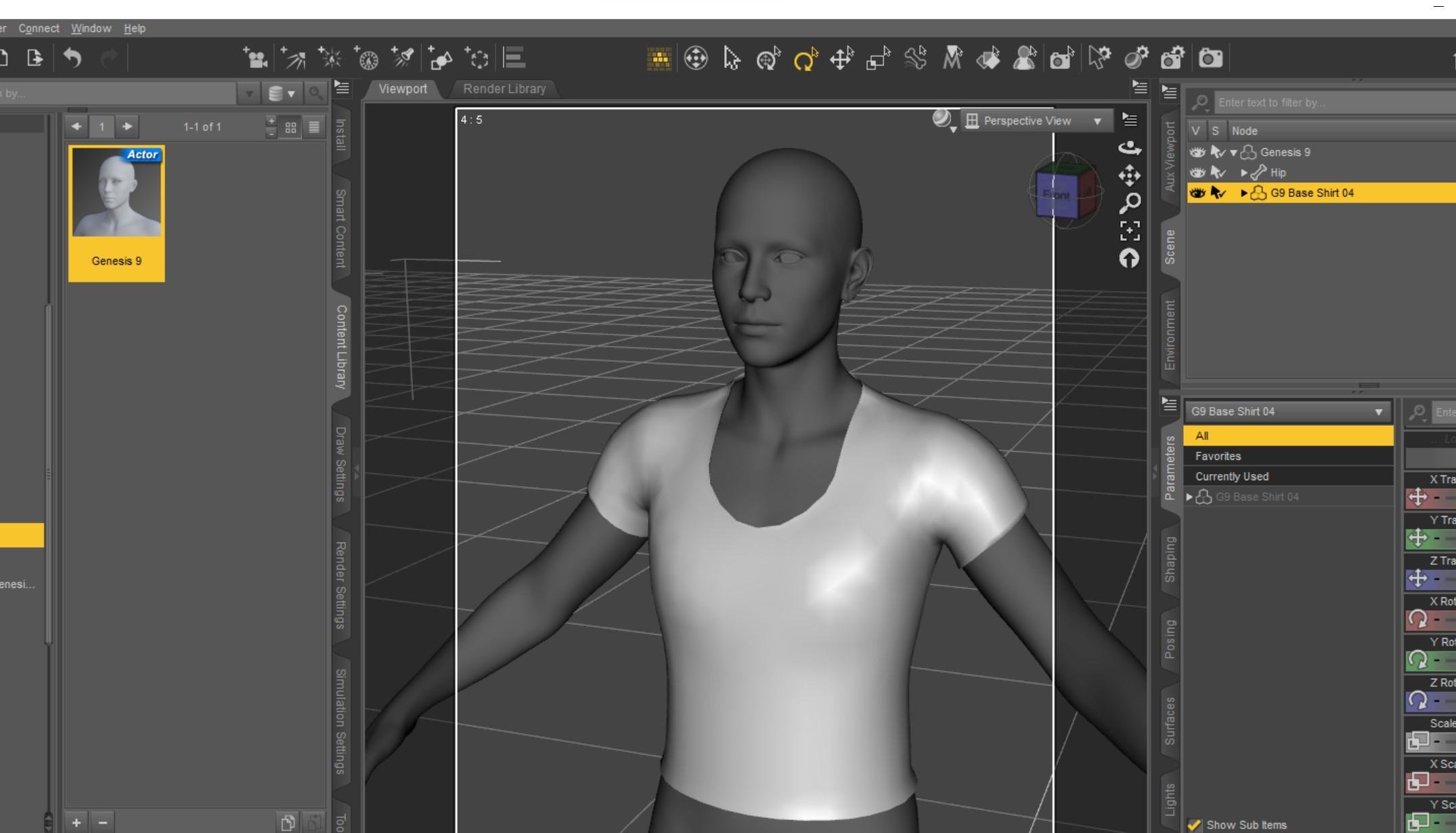Switch to the Render Library tab
The height and width of the screenshot is (833, 1456).
click(x=504, y=89)
